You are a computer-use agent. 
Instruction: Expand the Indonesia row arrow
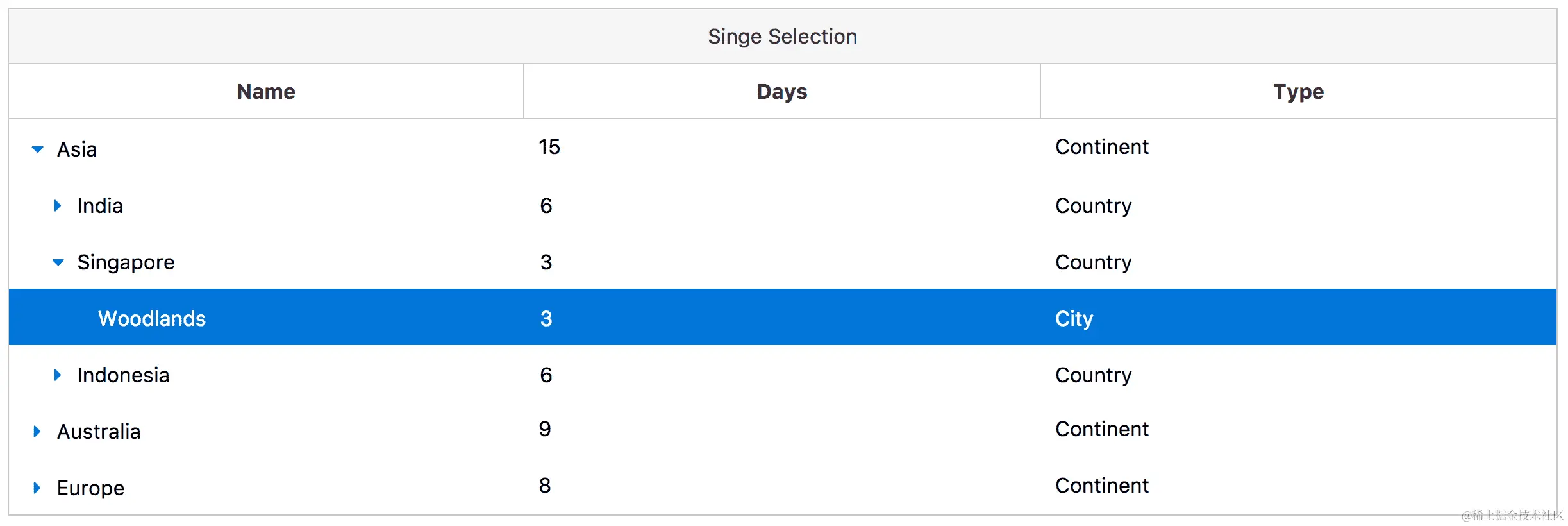point(58,375)
